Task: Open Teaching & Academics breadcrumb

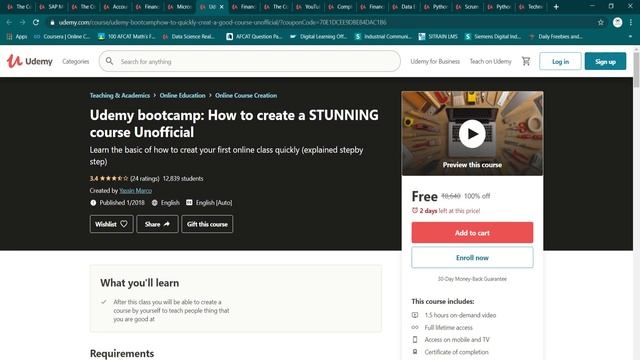Action: coord(120,95)
